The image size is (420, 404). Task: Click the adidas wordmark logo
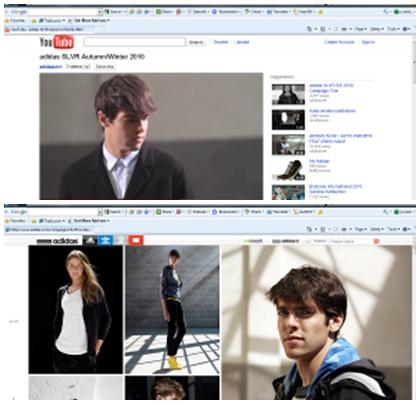(58, 241)
